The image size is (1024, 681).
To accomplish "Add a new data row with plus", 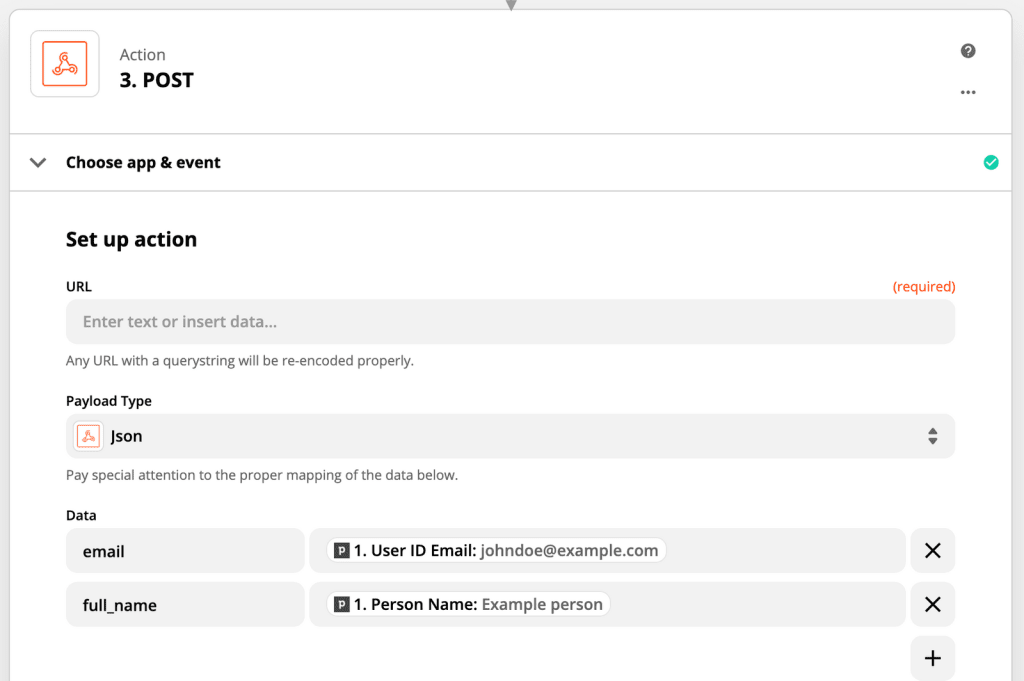I will click(x=933, y=658).
